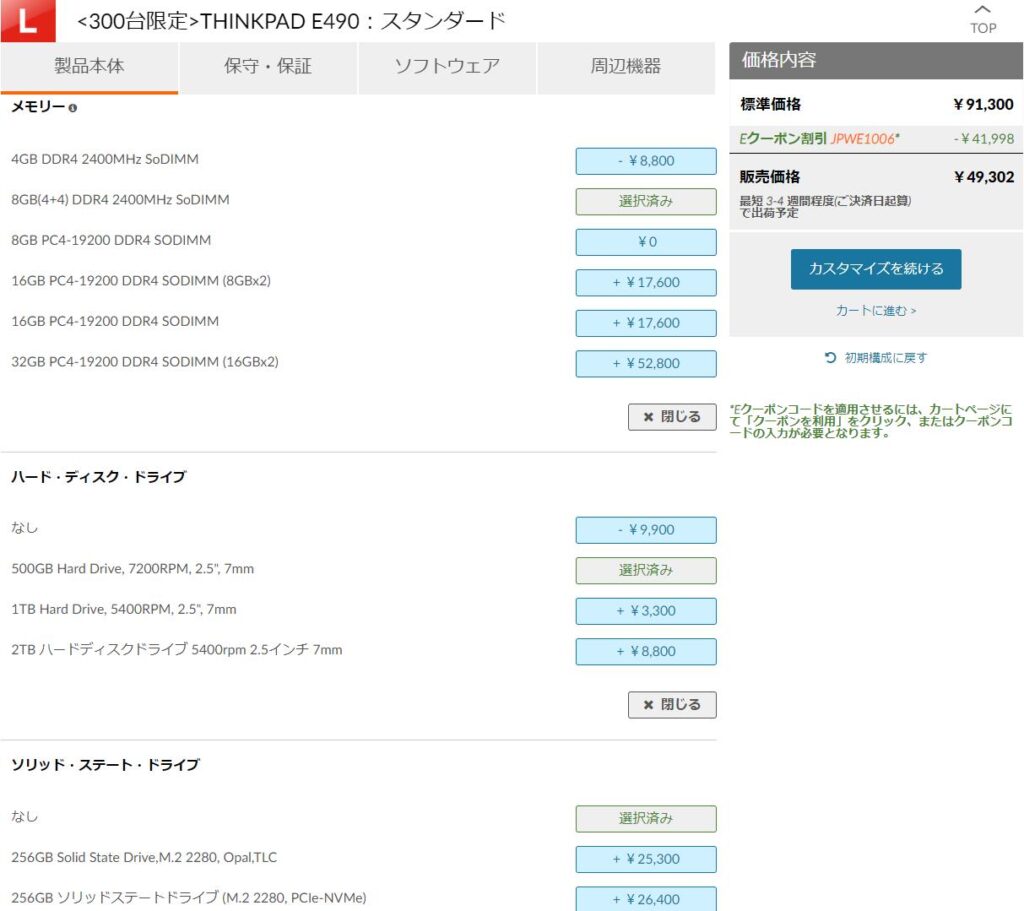Click 選択済み for SSD なし
Viewport: 1024px width, 911px height.
(x=646, y=819)
